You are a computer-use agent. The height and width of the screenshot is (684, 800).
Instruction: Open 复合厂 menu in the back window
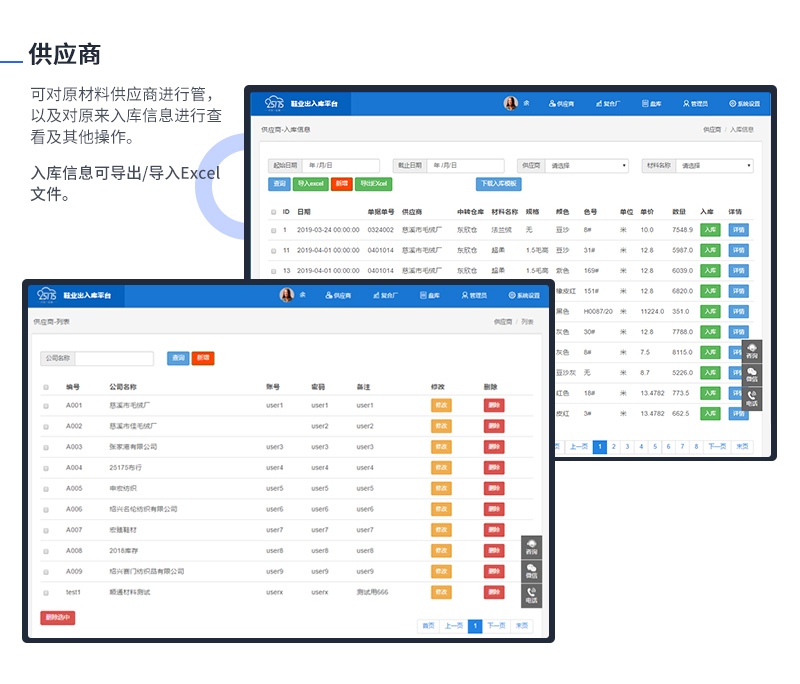click(607, 103)
